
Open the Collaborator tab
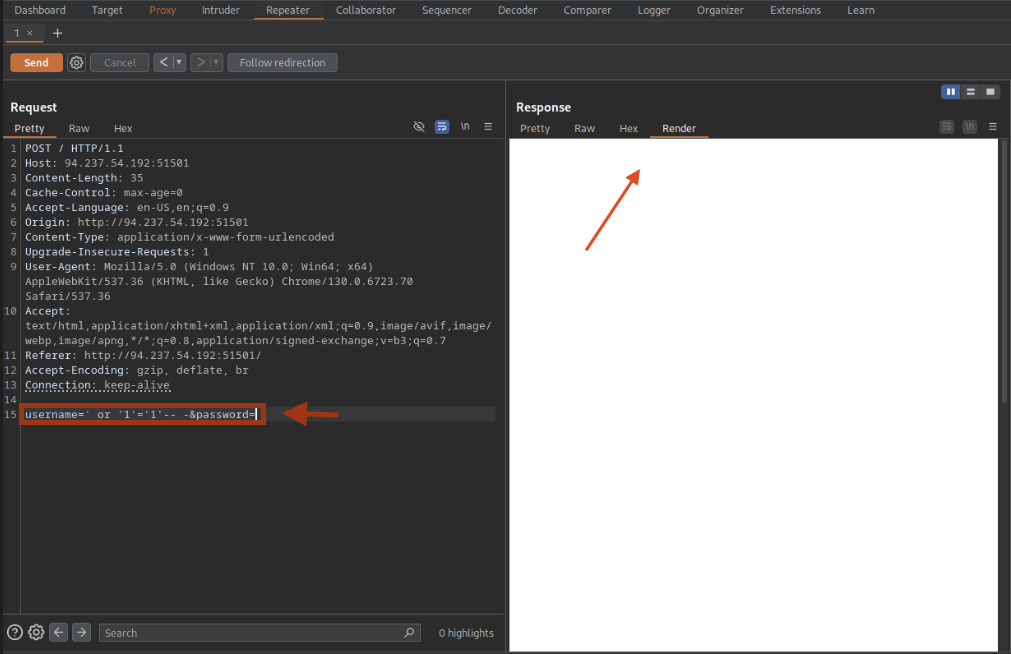(366, 10)
